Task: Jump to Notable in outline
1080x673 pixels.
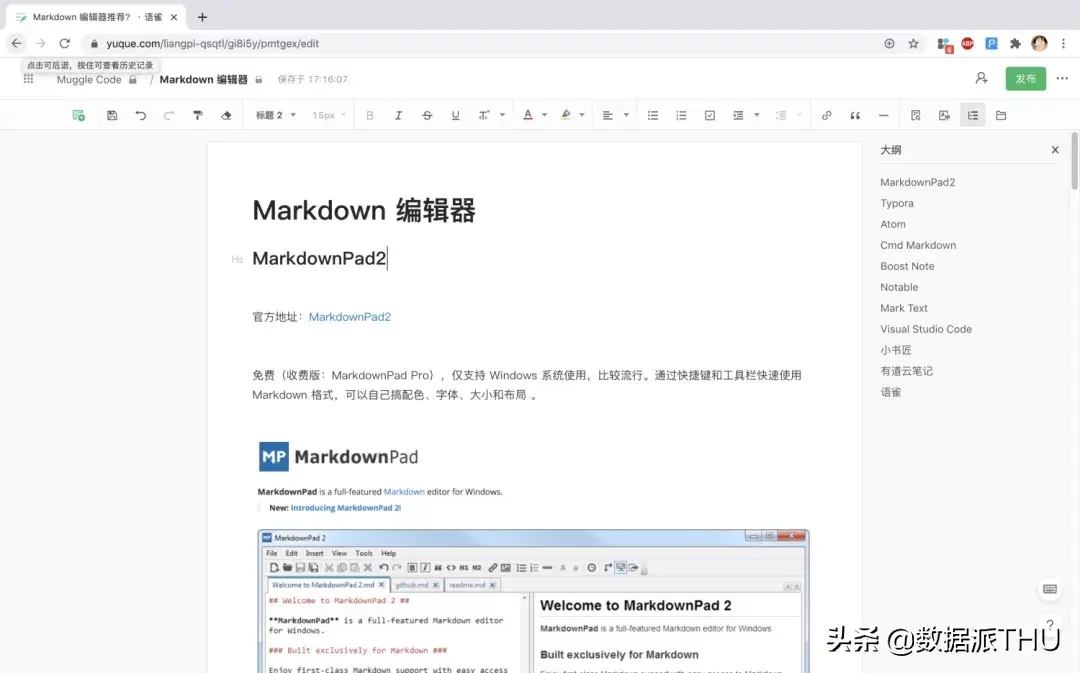Action: pyautogui.click(x=899, y=287)
